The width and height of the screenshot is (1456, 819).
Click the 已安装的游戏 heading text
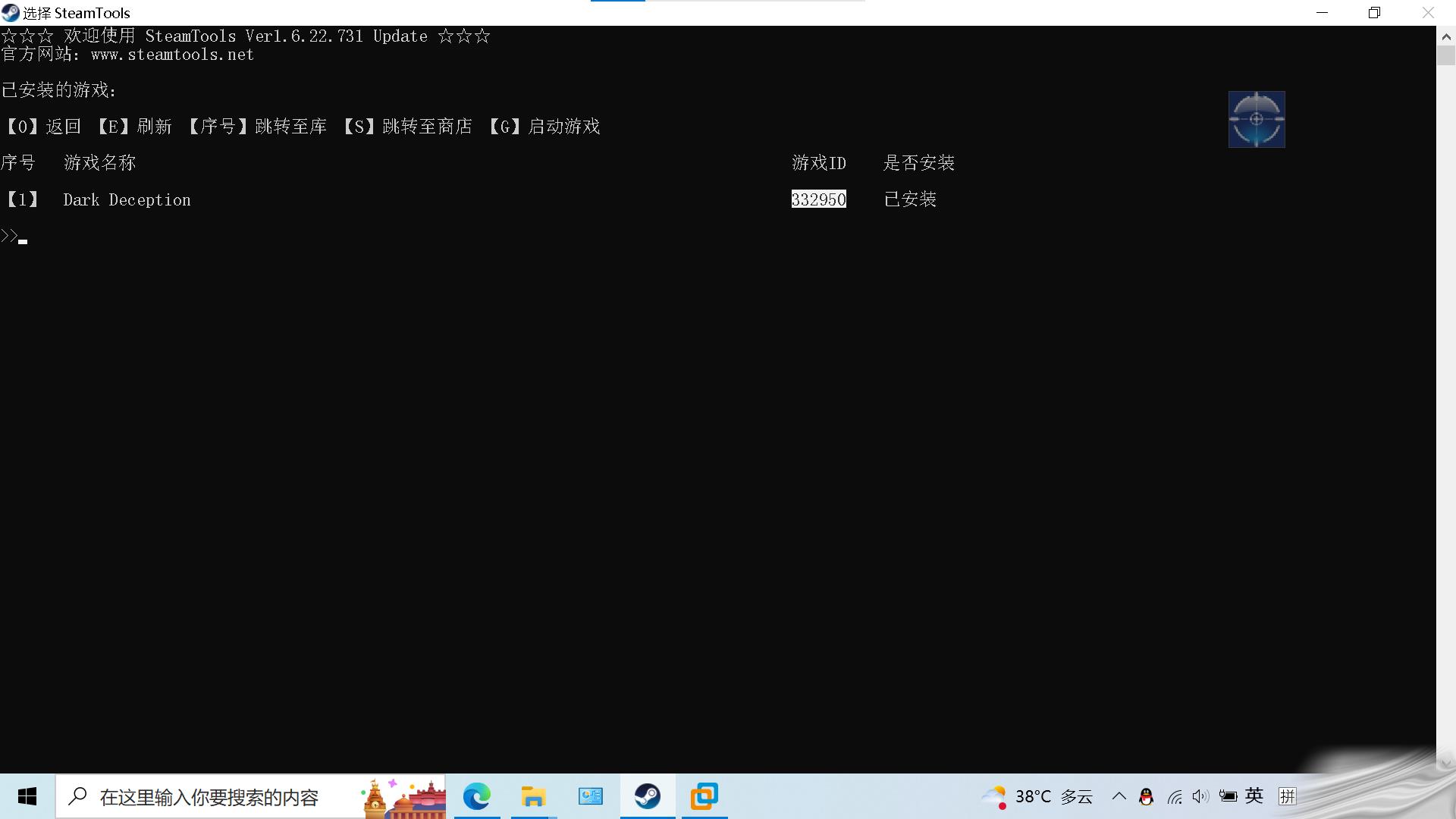(x=59, y=90)
